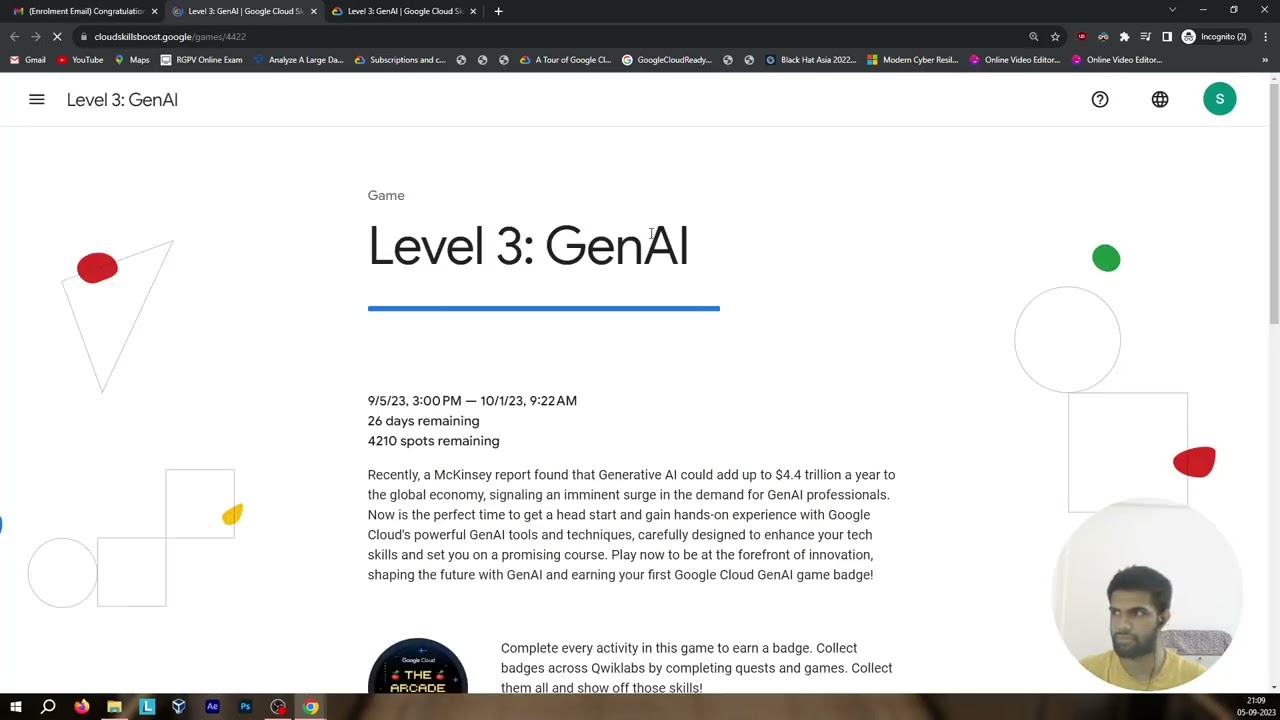The height and width of the screenshot is (720, 1280).
Task: Open the screen recorder taskbar icon
Action: [x=278, y=707]
